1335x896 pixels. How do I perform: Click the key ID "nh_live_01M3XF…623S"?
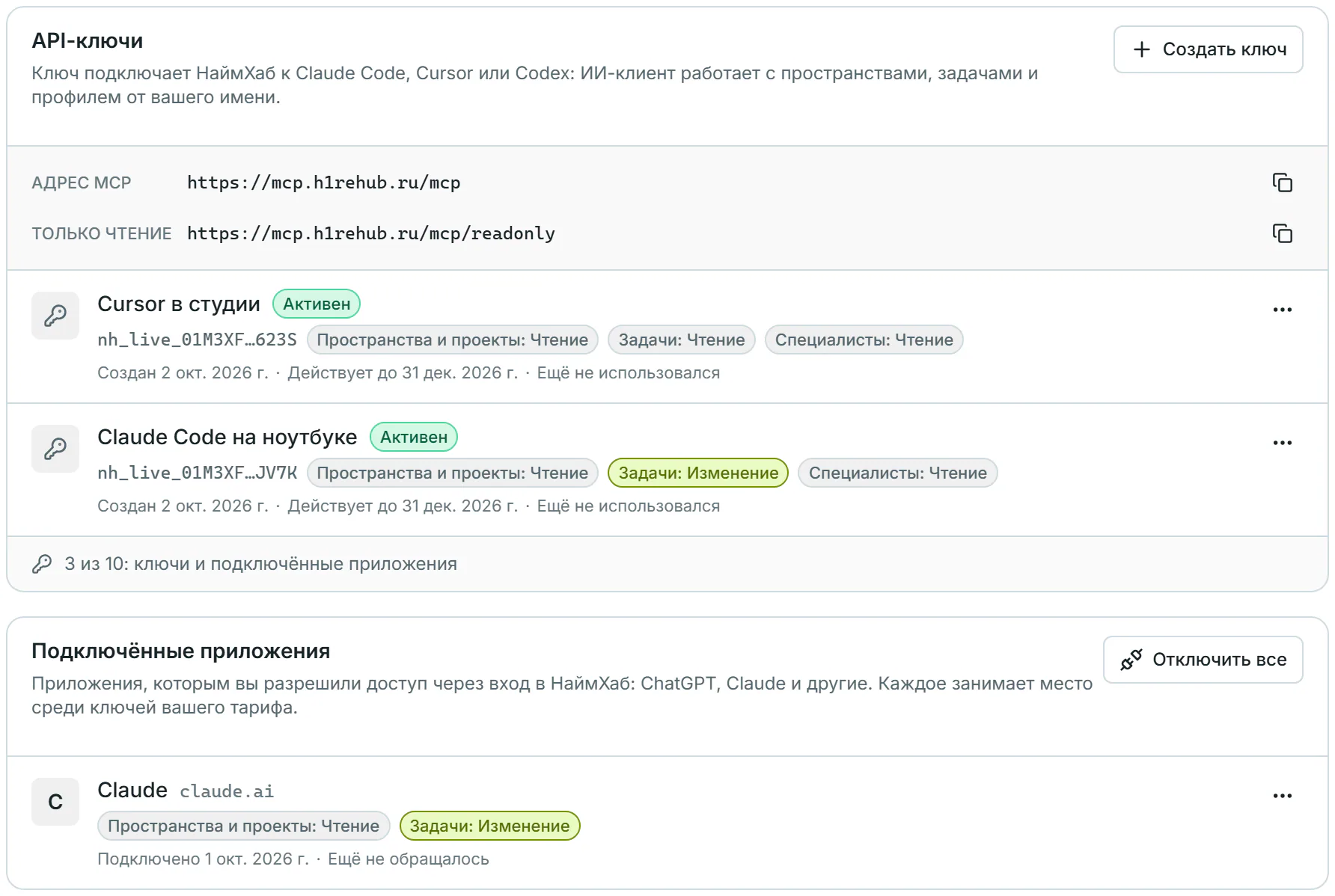pyautogui.click(x=197, y=340)
